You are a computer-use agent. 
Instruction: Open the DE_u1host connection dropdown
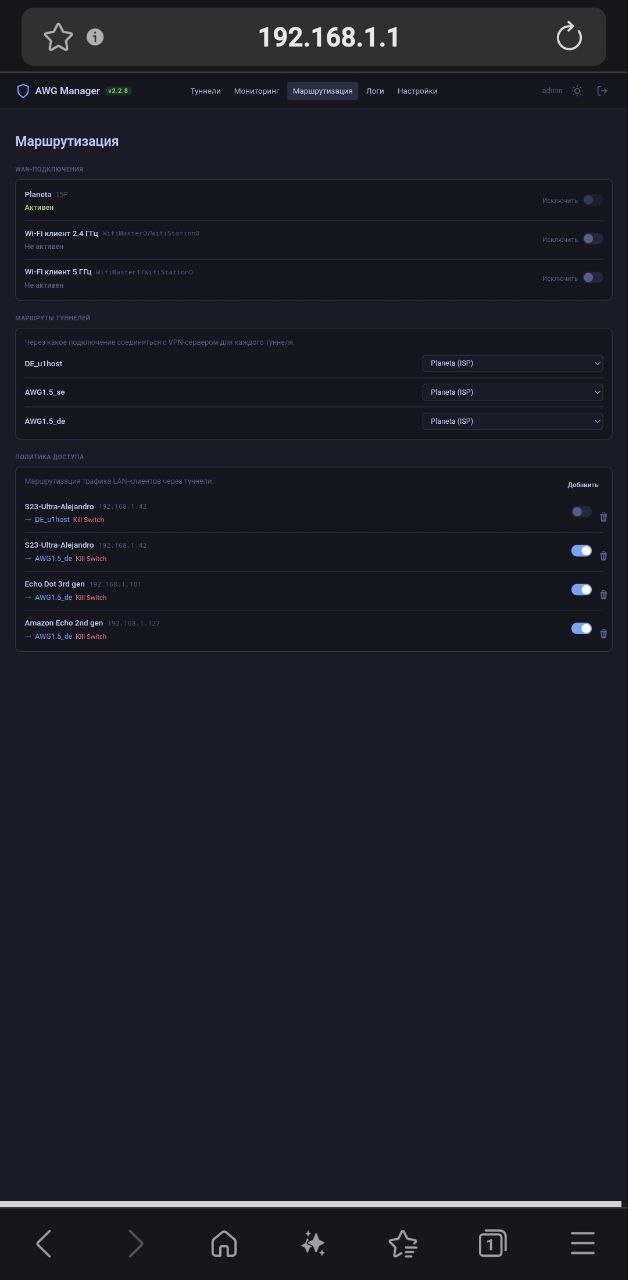click(512, 363)
